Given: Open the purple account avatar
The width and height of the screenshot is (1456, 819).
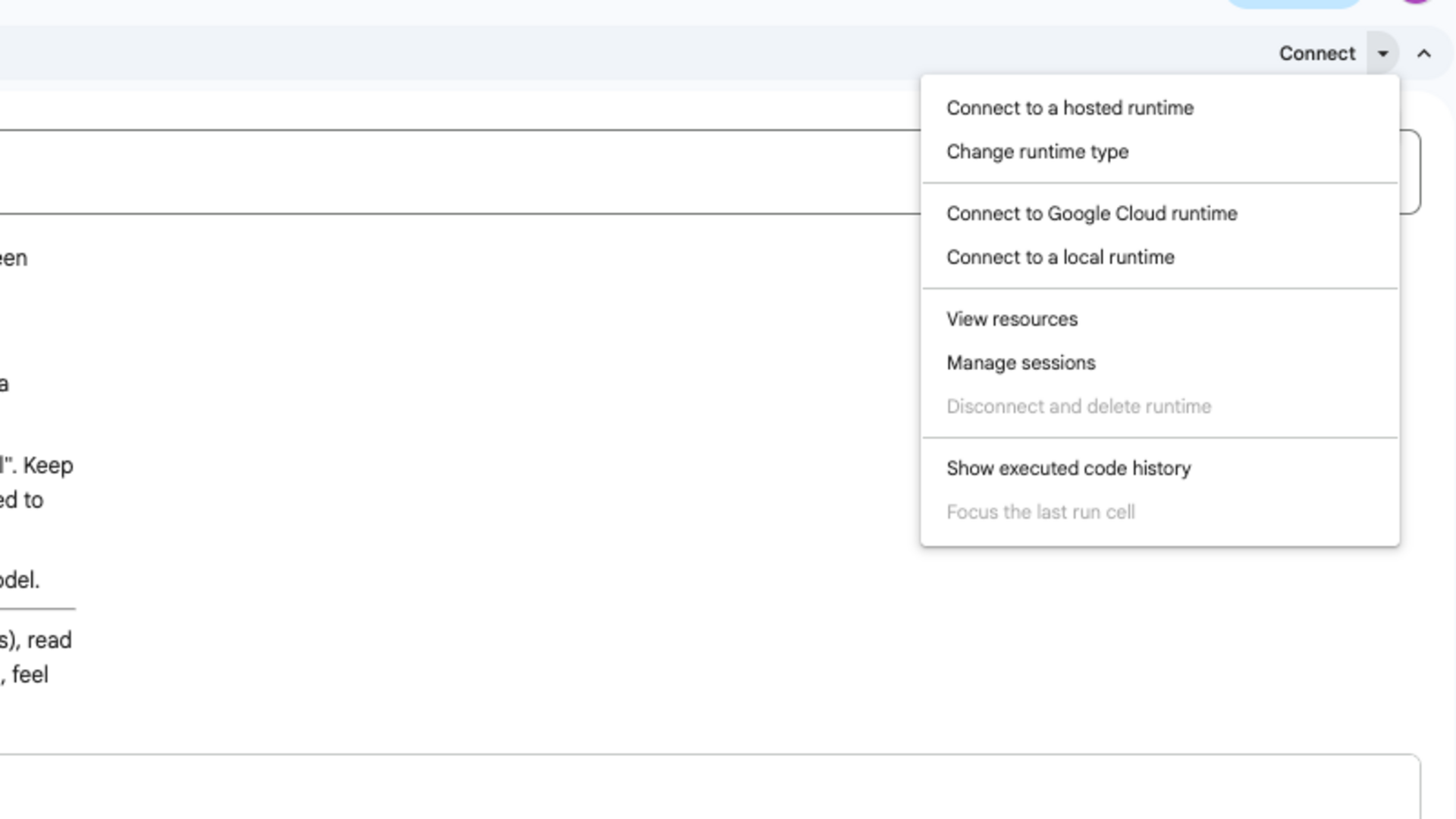Looking at the screenshot, I should (x=1417, y=2).
